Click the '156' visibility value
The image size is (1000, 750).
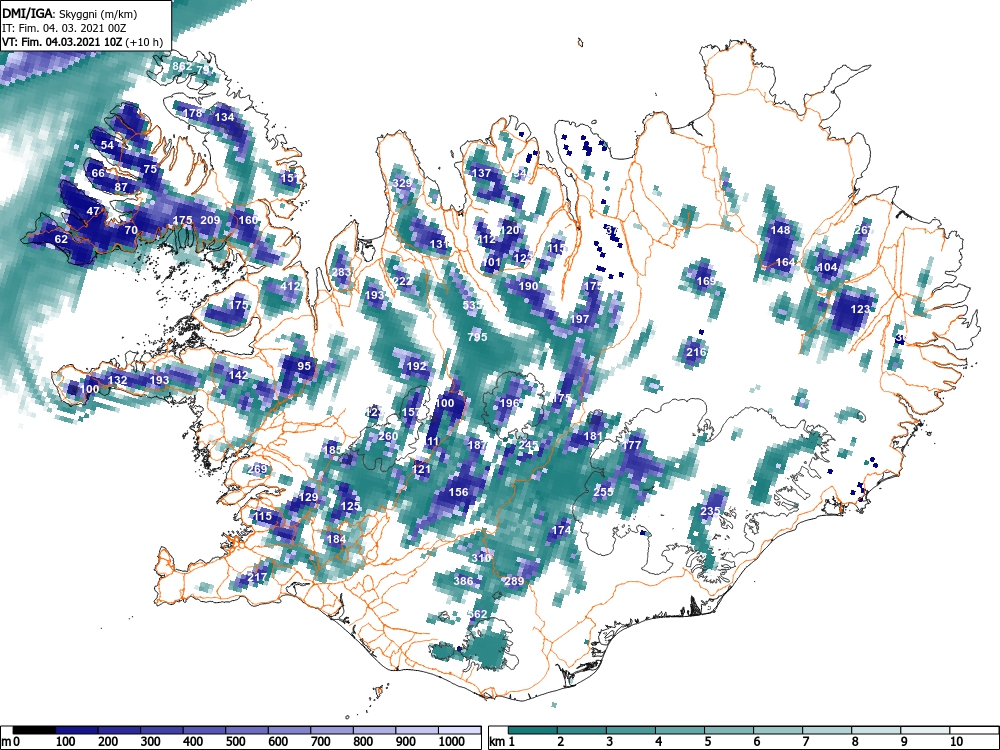click(459, 492)
